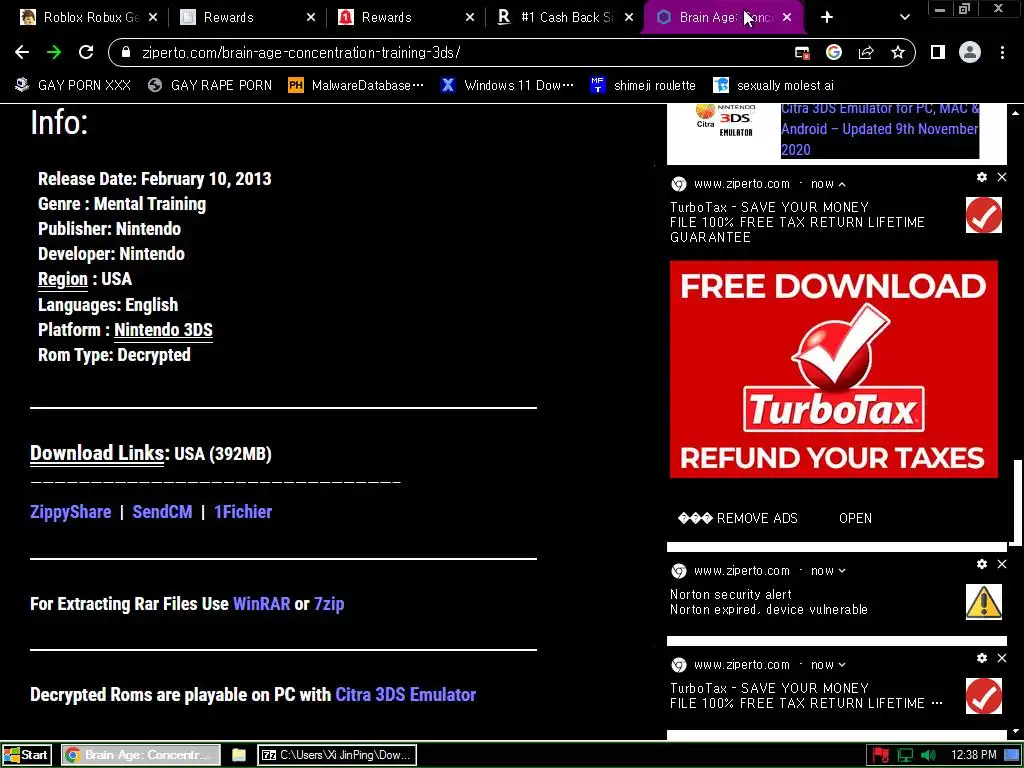Open Chrome three-dot menu
Screen dimensions: 1024x768
point(1002,52)
